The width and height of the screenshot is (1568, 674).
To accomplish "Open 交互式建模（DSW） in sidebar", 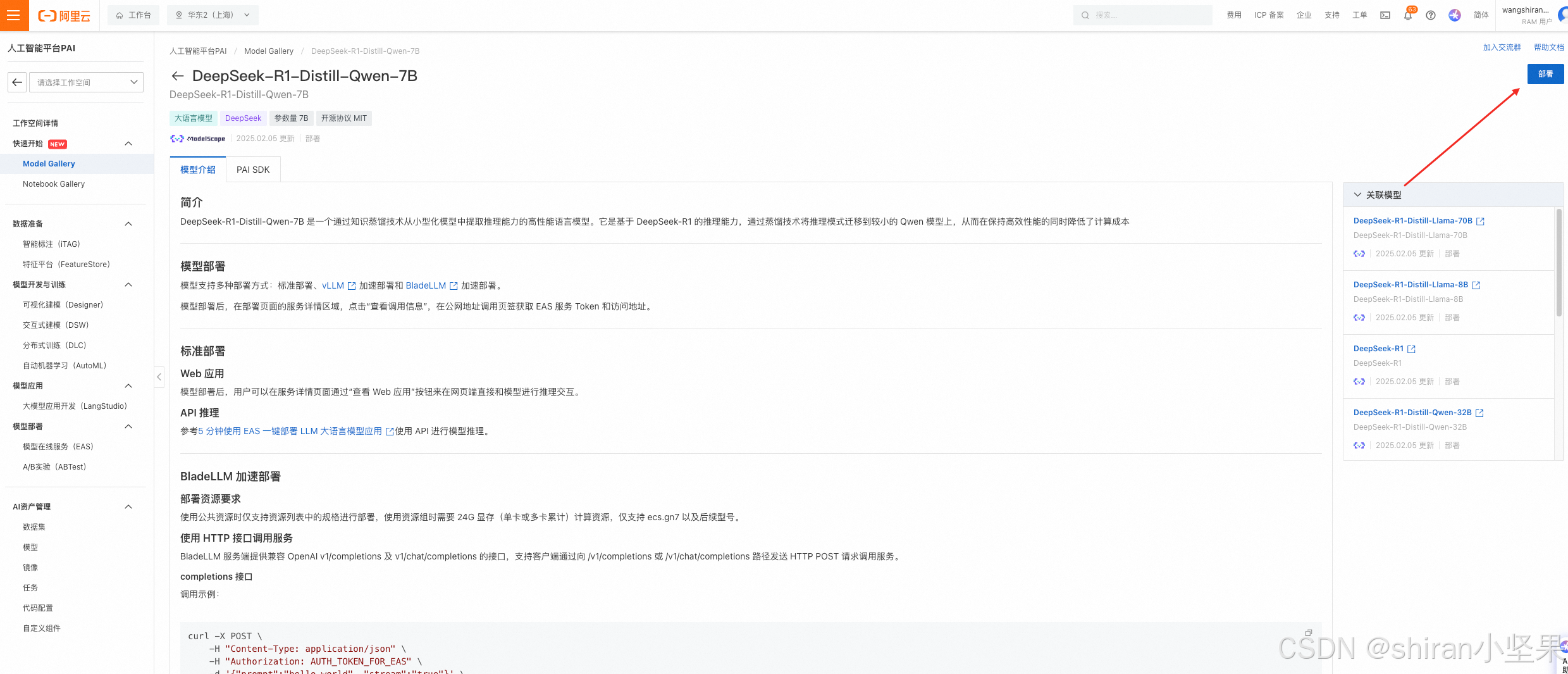I will point(56,325).
